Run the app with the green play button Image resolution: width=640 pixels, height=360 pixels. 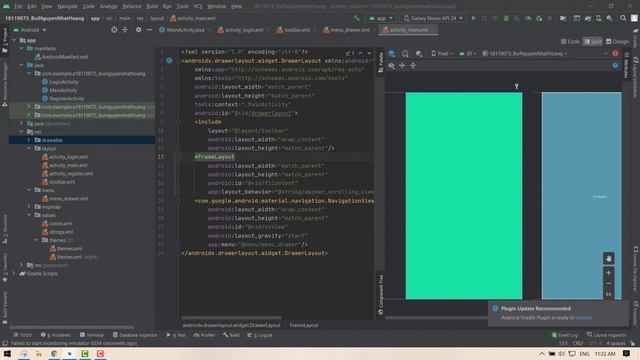[x=473, y=18]
